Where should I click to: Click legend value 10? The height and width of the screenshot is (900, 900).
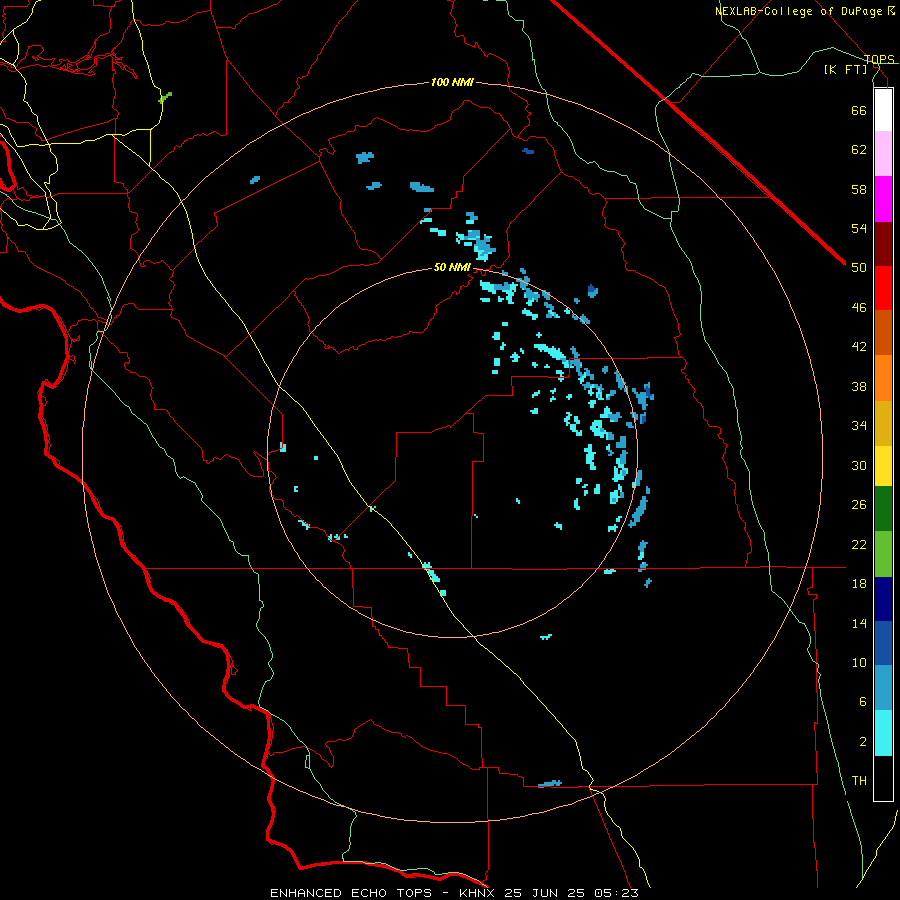click(x=859, y=662)
